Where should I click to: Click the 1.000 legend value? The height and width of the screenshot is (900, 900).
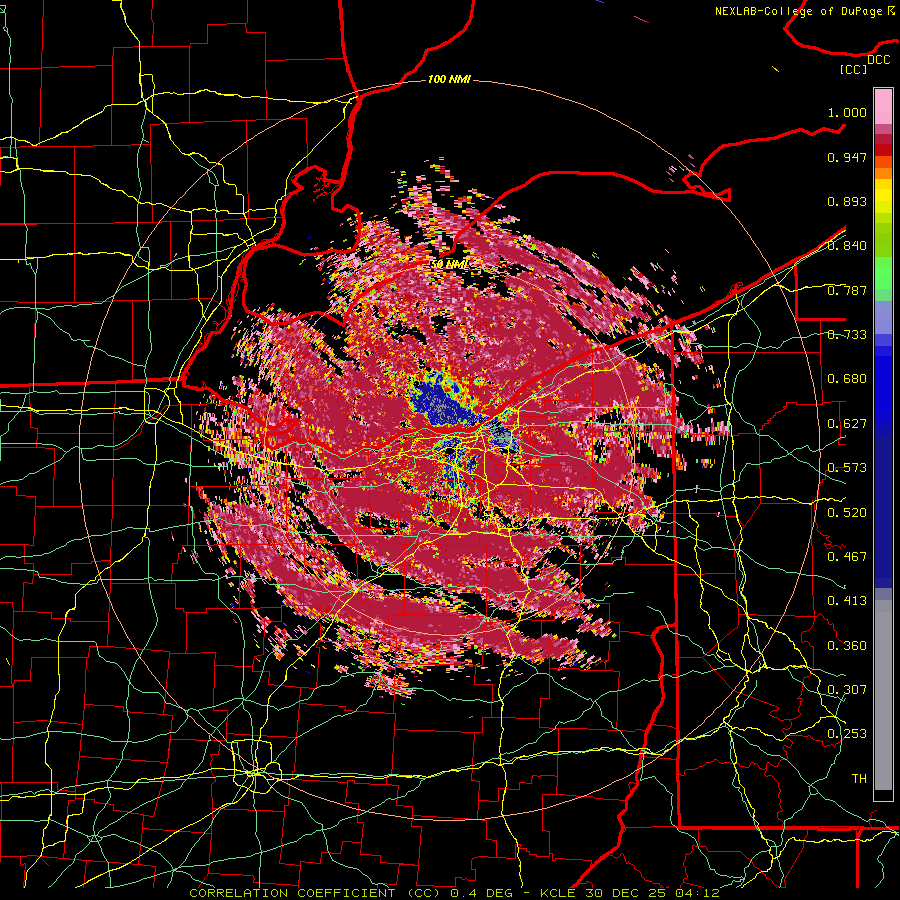(x=847, y=112)
